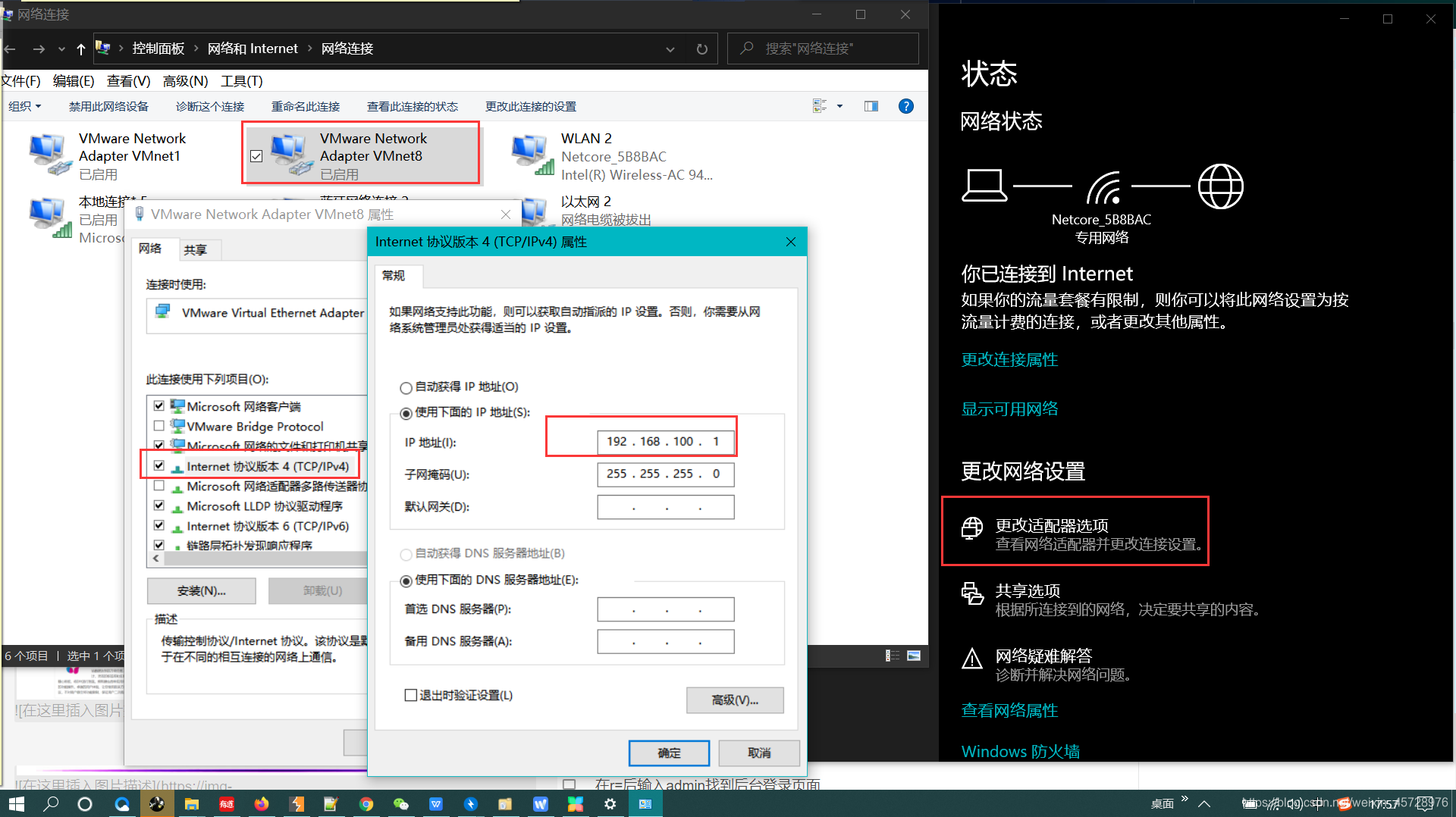The height and width of the screenshot is (817, 1456).
Task: Navigate forward with the forward arrow
Action: [38, 49]
